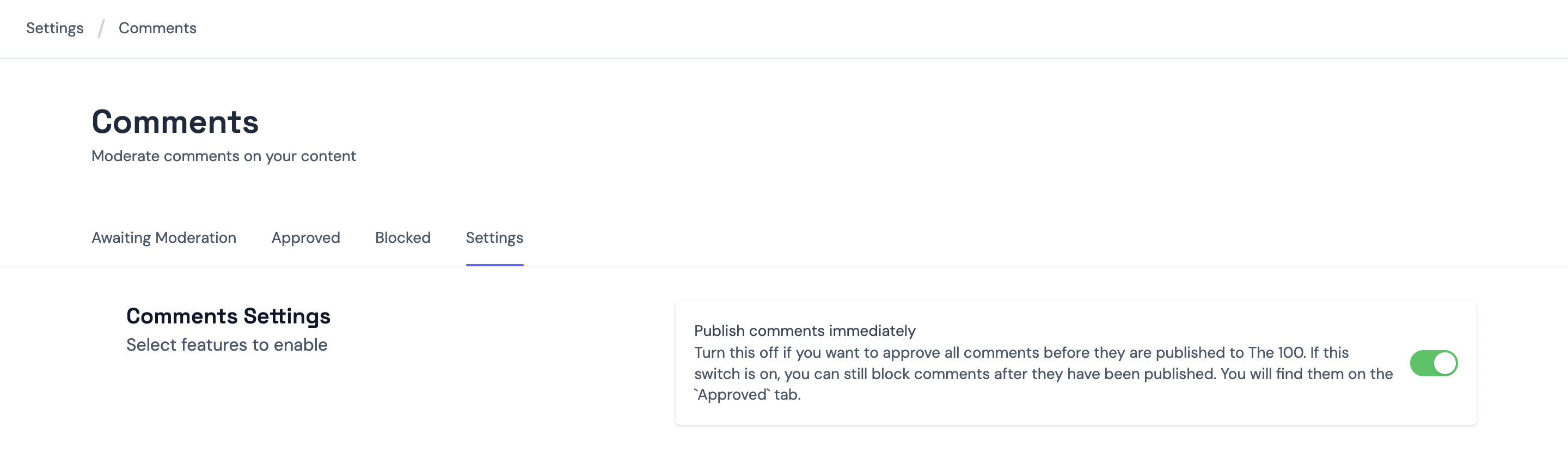Select the Settings tab under Comments
The width and height of the screenshot is (1568, 471).
(494, 237)
